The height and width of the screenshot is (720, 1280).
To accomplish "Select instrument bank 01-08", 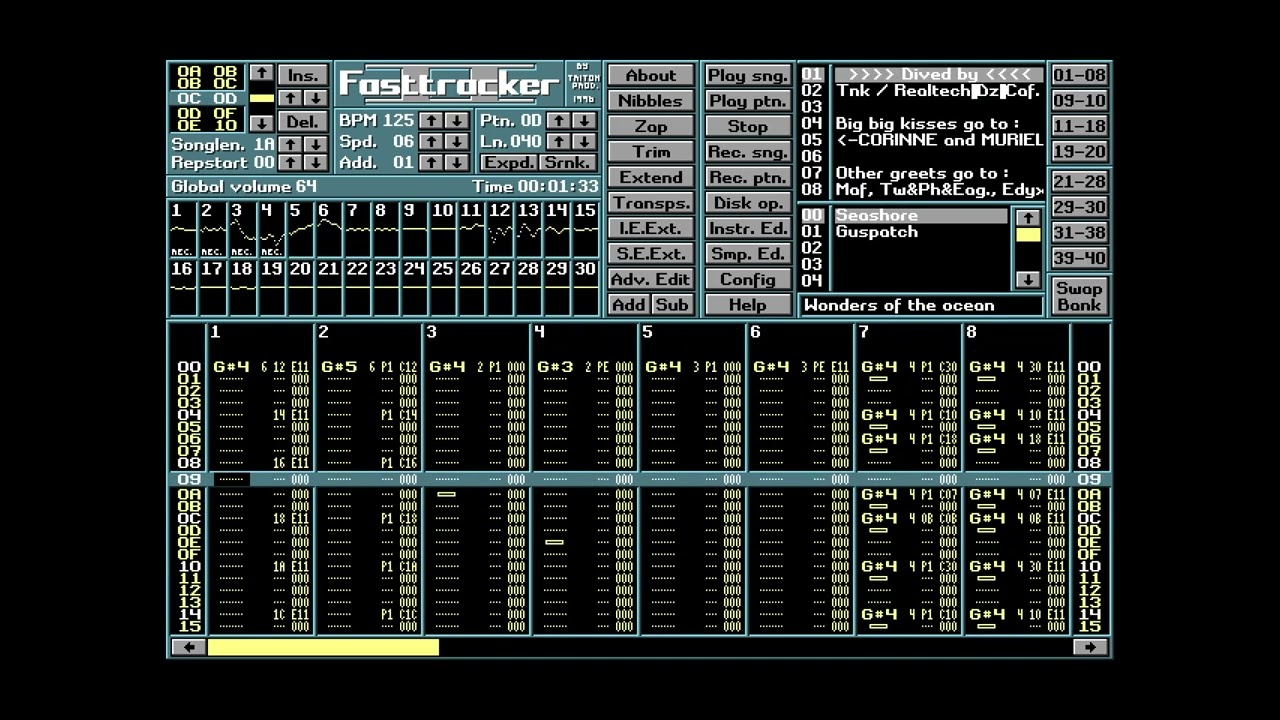I will tap(1079, 76).
